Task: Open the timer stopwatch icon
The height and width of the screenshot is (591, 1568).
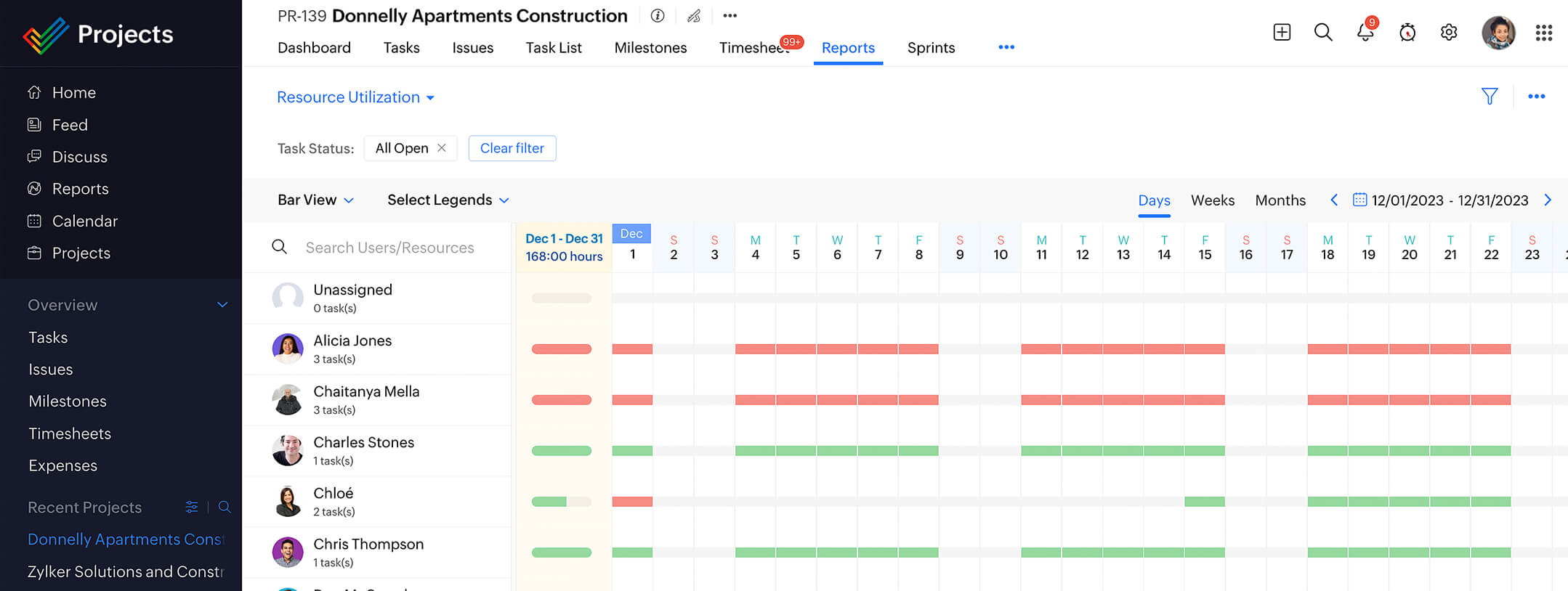Action: pos(1407,33)
